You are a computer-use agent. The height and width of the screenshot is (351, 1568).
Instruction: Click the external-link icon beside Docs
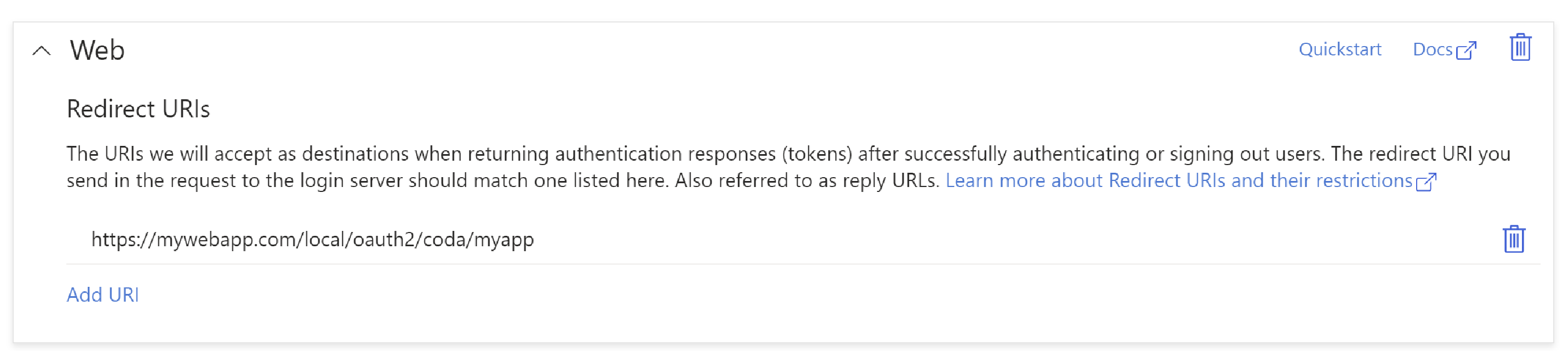1467,50
